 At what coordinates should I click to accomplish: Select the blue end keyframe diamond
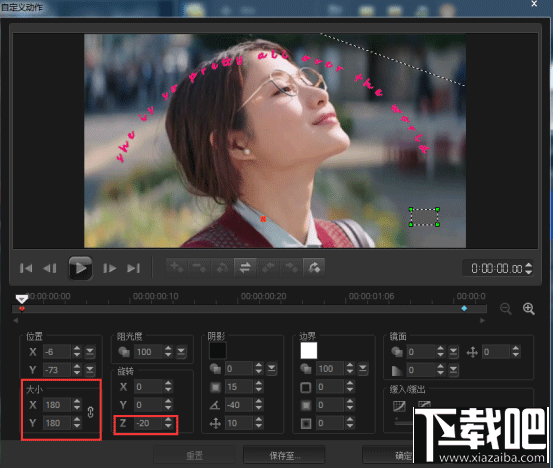(464, 309)
